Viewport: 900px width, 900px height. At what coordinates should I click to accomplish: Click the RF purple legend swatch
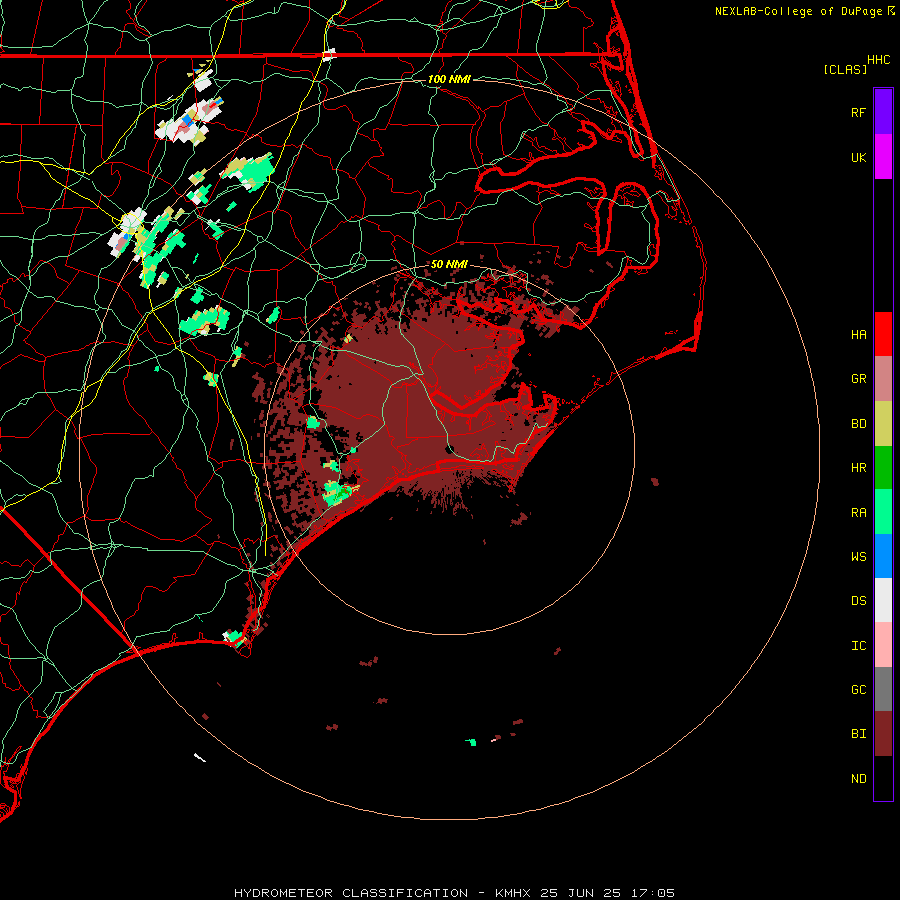[883, 112]
